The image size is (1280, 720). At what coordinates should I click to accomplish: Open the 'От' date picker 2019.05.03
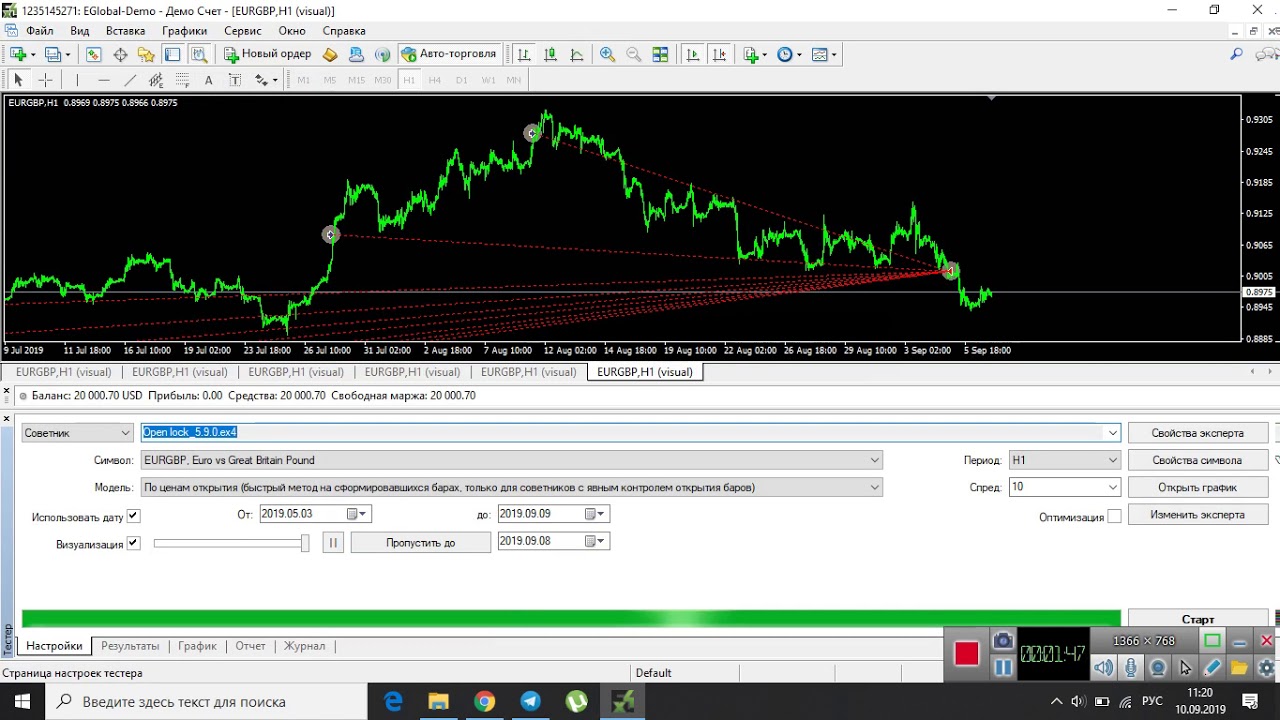(x=357, y=514)
